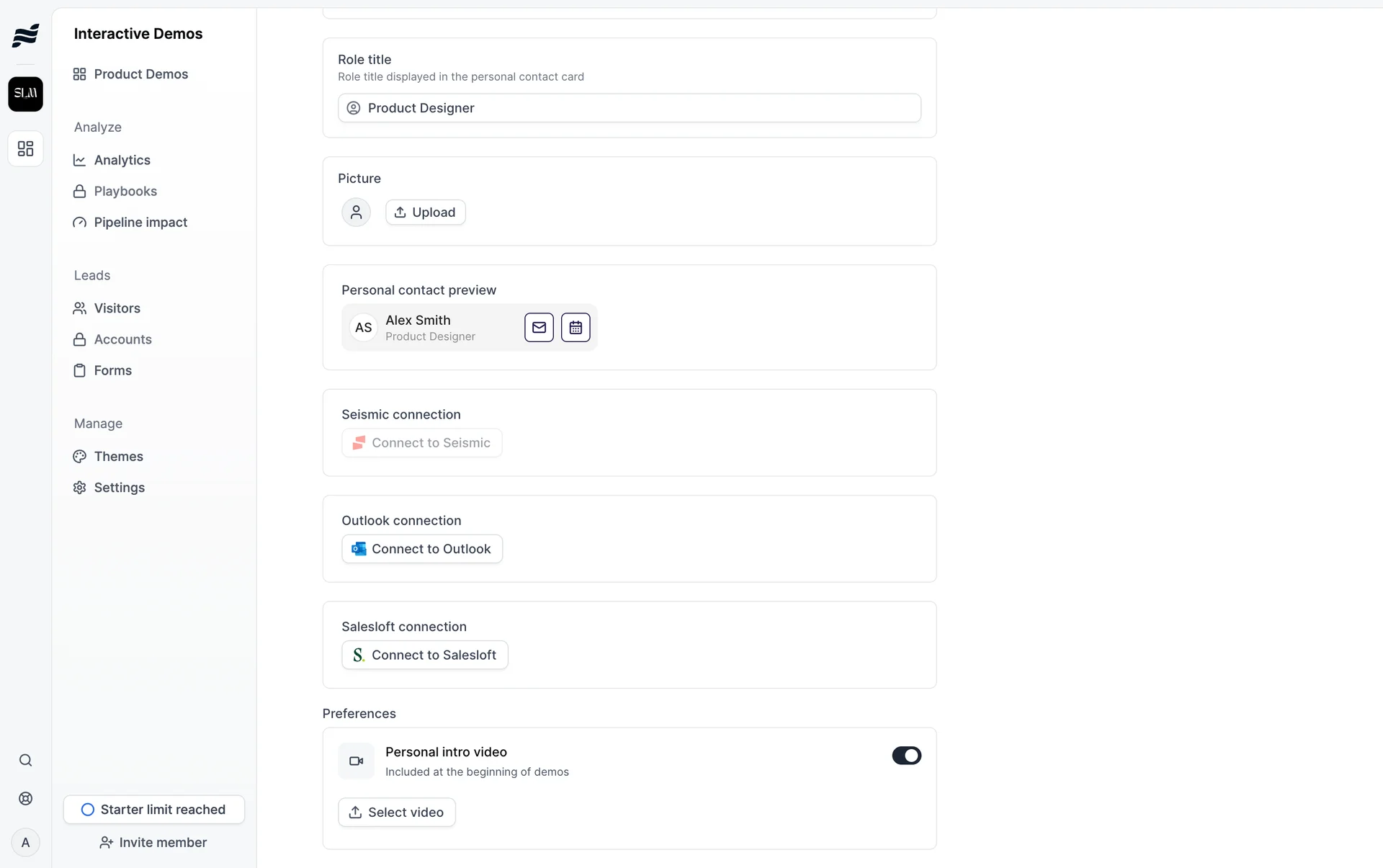The height and width of the screenshot is (868, 1383).
Task: Click the profile picture placeholder avatar
Action: [356, 212]
